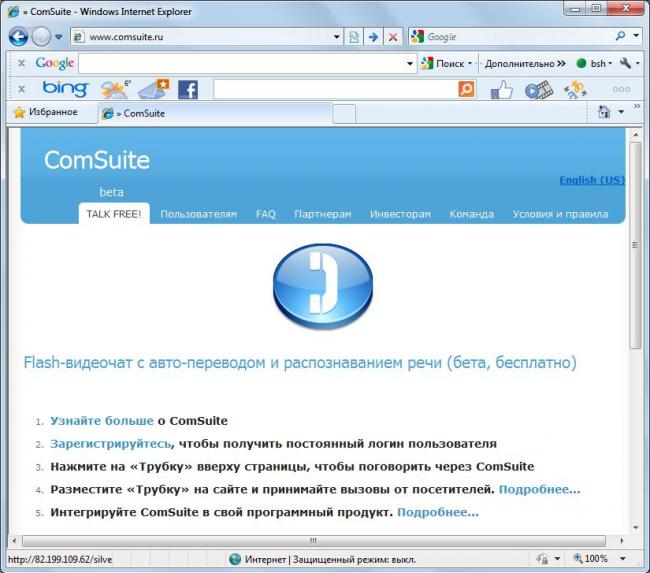Viewport: 650px width, 573px height.
Task: Click the three-circles more icon on Bing toolbar
Action: click(621, 90)
